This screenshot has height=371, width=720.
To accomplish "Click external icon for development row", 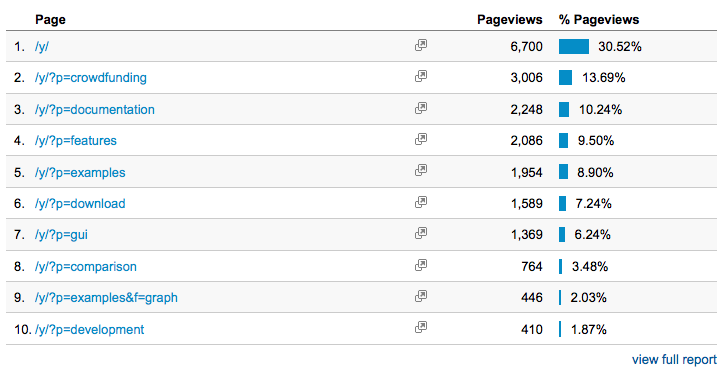I will (421, 328).
